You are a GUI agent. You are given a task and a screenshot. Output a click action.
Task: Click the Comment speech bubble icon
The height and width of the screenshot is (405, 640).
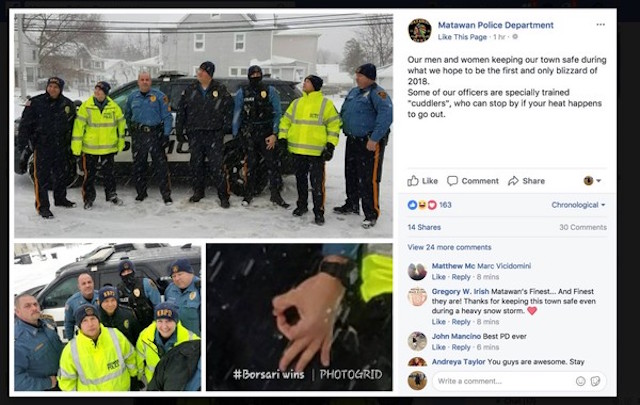452,181
